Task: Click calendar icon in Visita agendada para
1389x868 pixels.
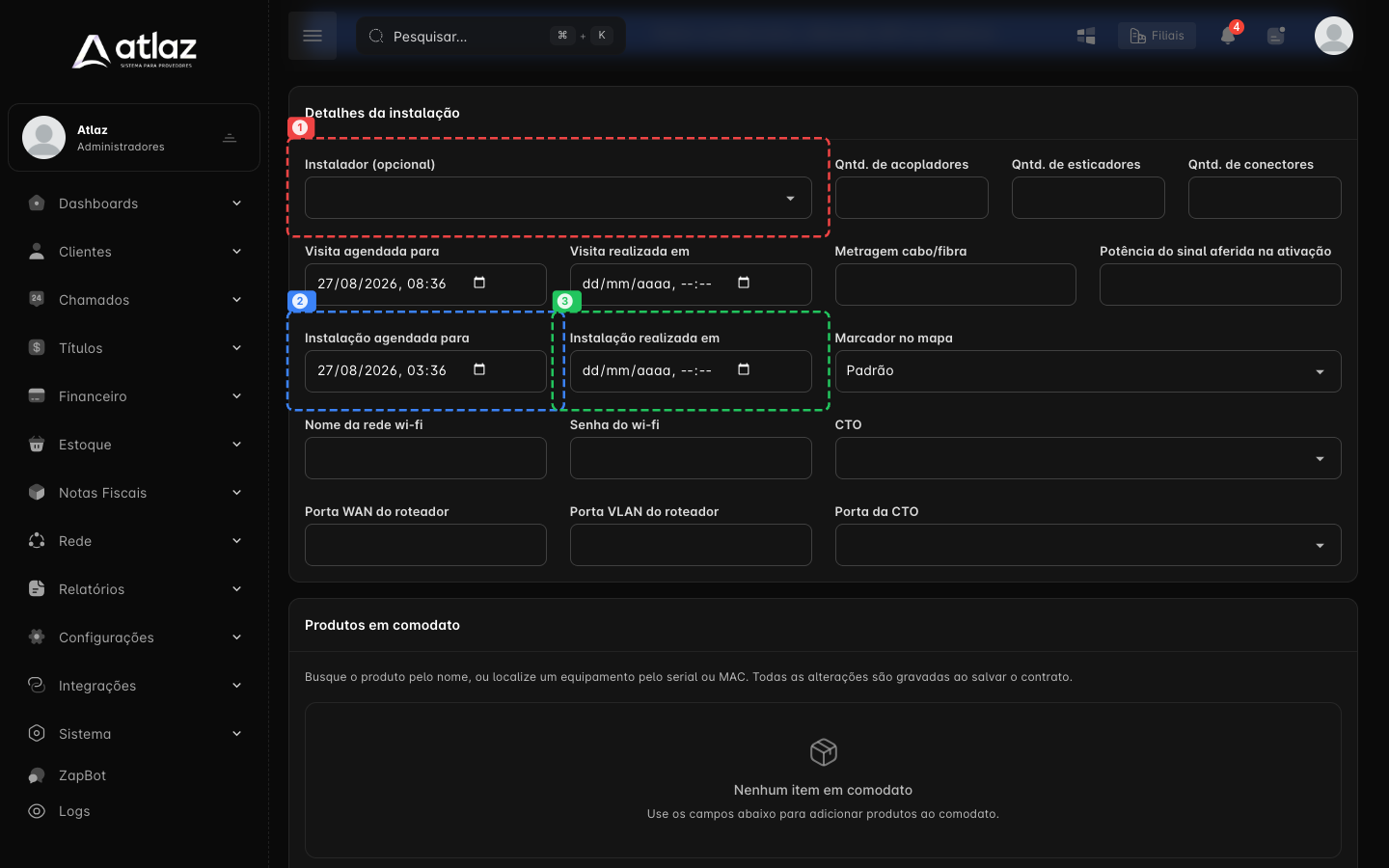Action: 479,283
